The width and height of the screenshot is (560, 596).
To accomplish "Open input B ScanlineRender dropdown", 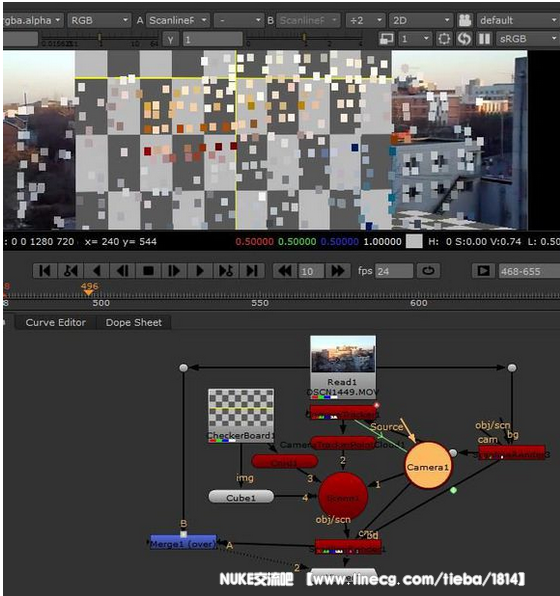I will tap(308, 20).
